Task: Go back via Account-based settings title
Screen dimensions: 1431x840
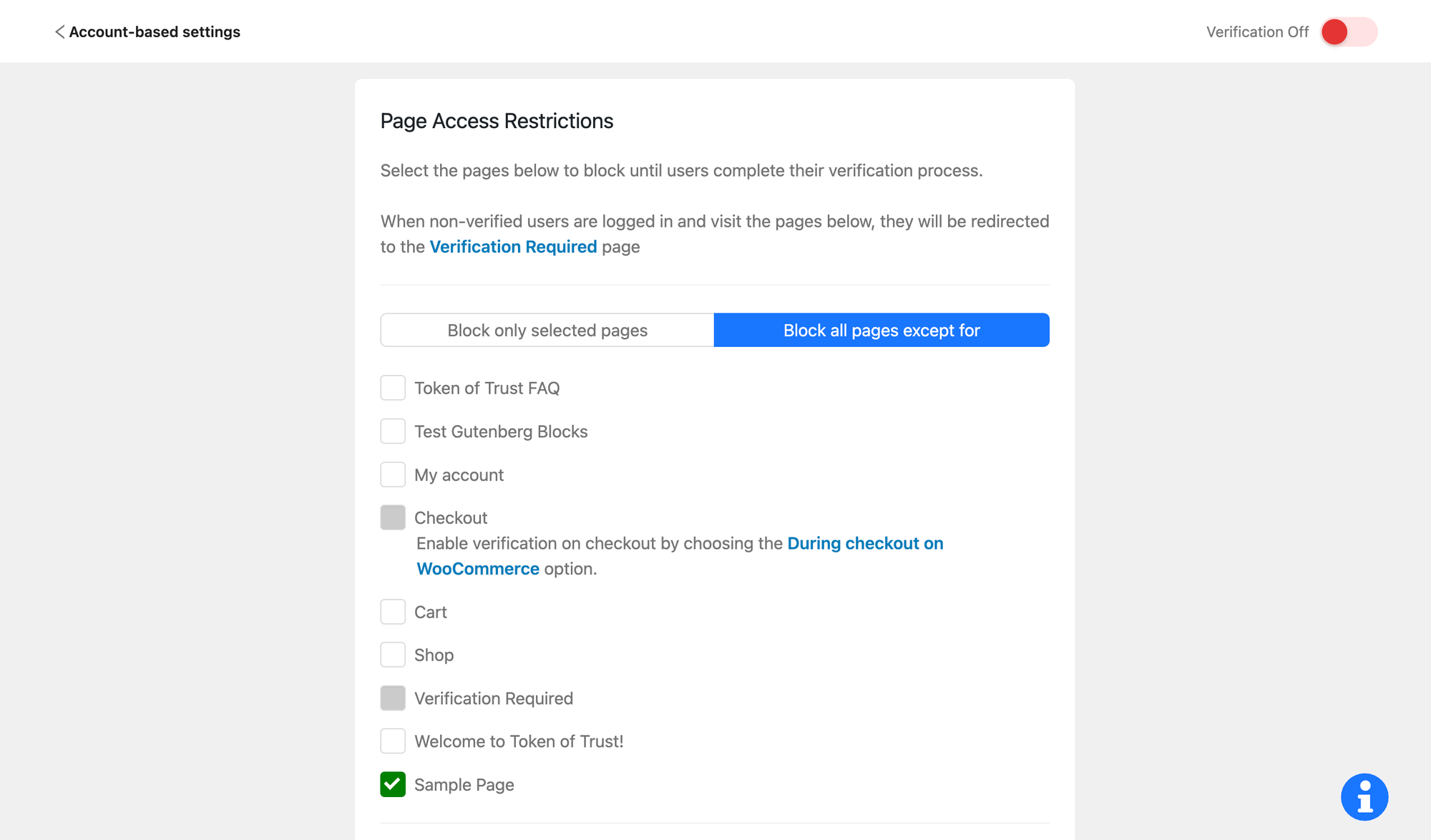Action: click(x=155, y=31)
